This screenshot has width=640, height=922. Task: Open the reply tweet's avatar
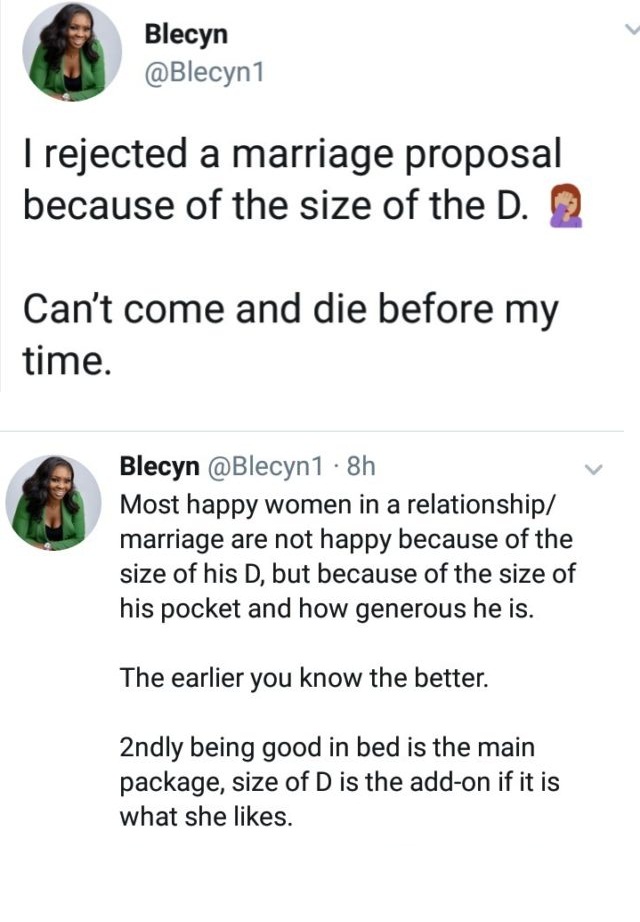(x=54, y=503)
